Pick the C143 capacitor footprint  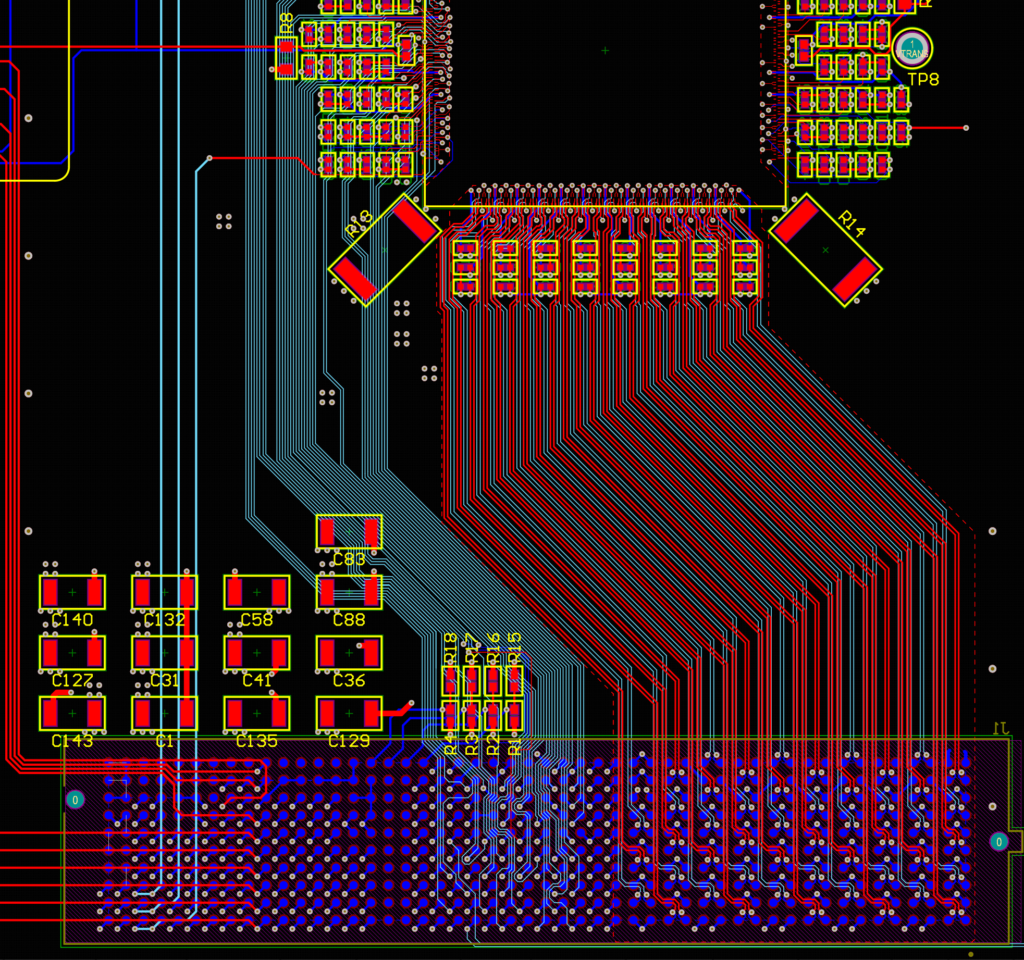(72, 713)
